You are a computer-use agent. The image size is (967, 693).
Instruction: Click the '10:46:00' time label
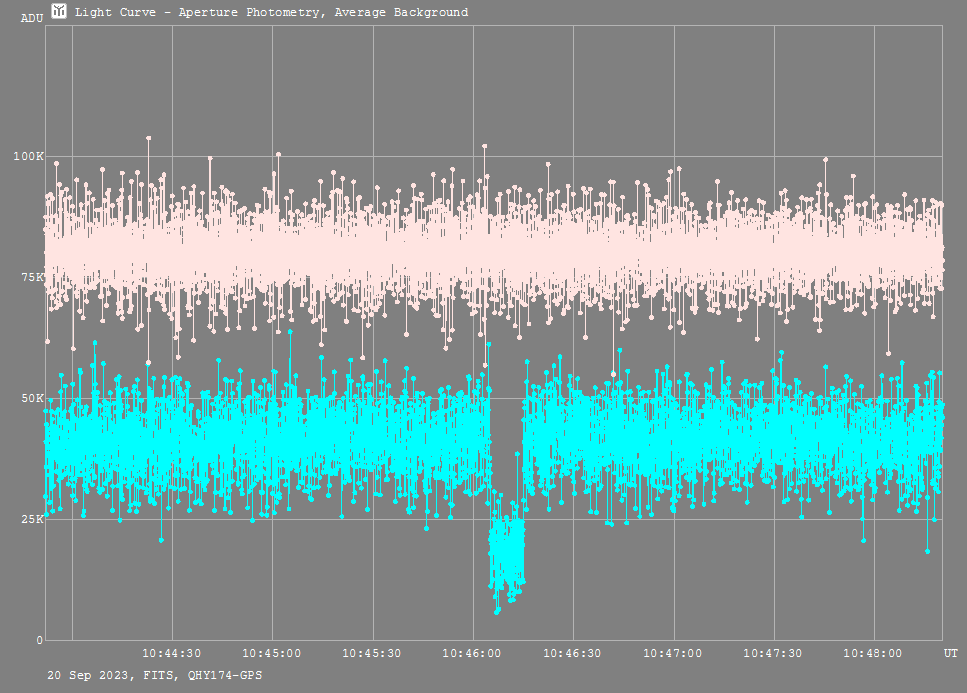coord(472,654)
